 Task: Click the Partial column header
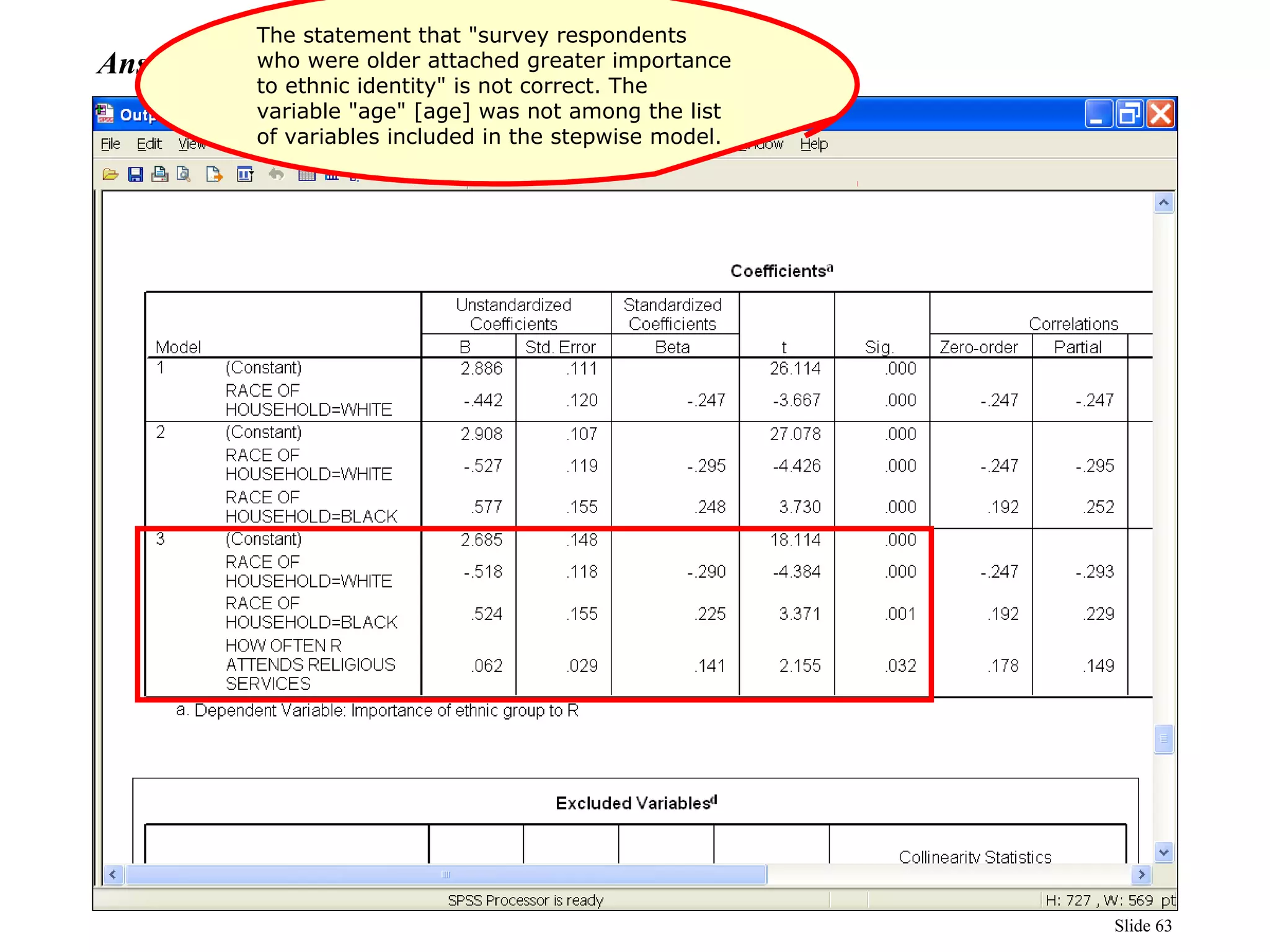pyautogui.click(x=1078, y=347)
